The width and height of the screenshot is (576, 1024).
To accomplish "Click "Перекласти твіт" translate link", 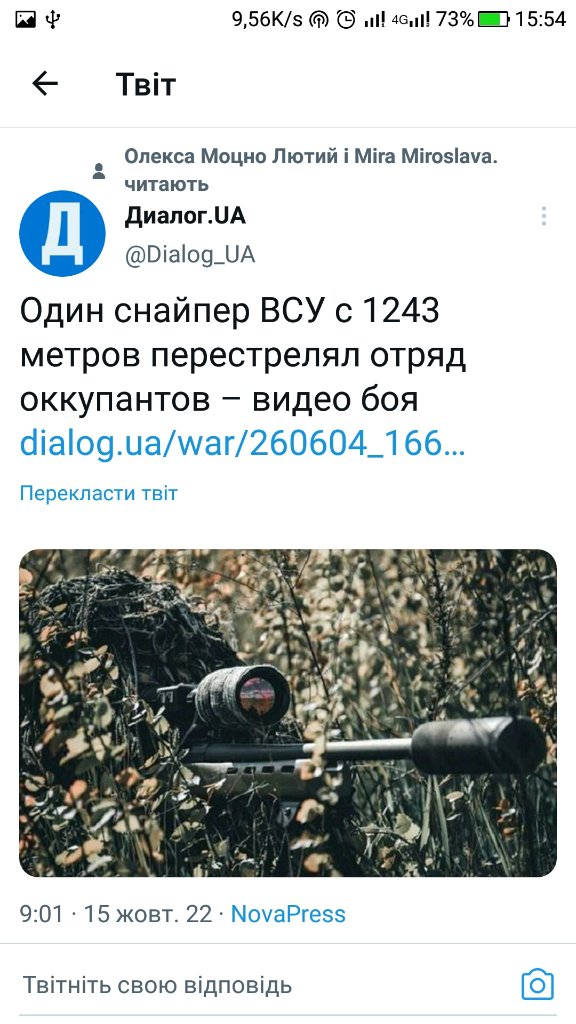I will 99,493.
